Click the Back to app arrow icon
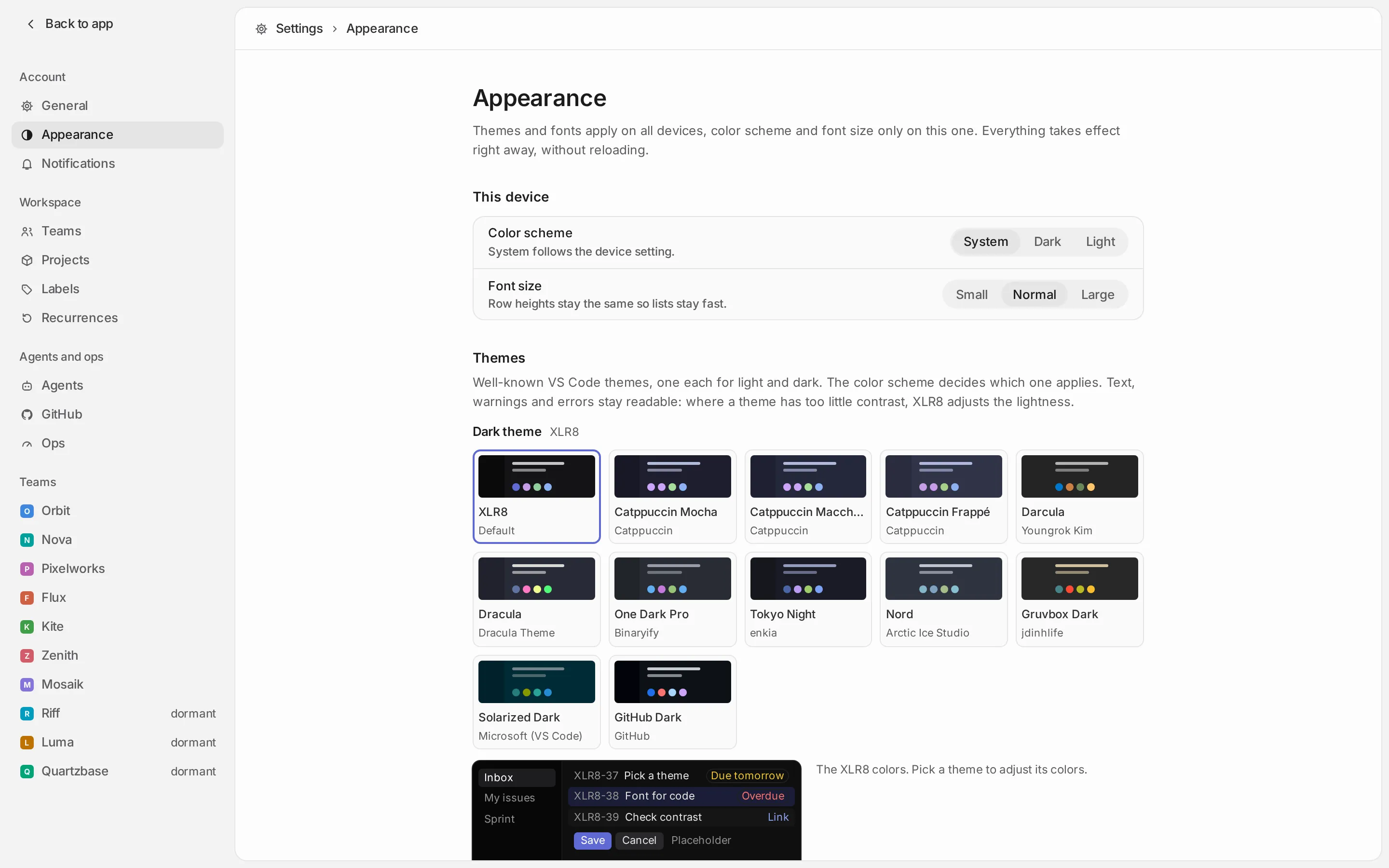Screen dimensions: 1389x868 (31, 24)
